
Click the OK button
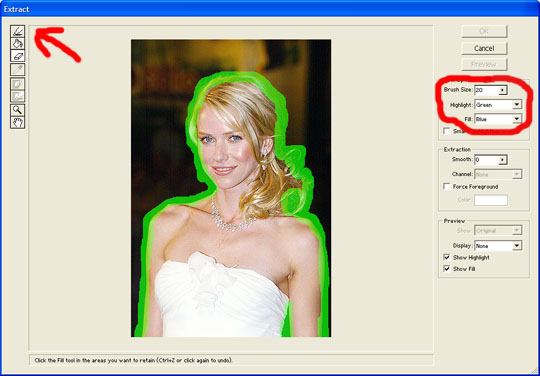pyautogui.click(x=484, y=31)
